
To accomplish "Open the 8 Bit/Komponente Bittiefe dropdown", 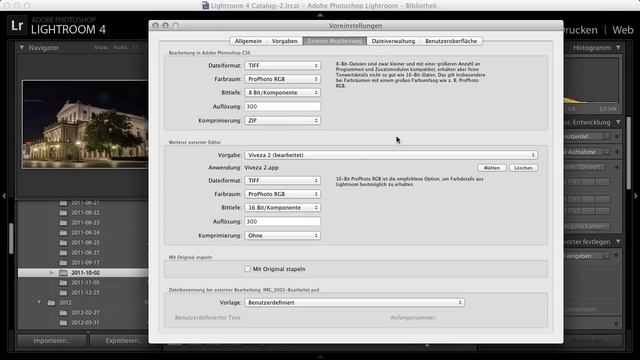I will (x=282, y=93).
